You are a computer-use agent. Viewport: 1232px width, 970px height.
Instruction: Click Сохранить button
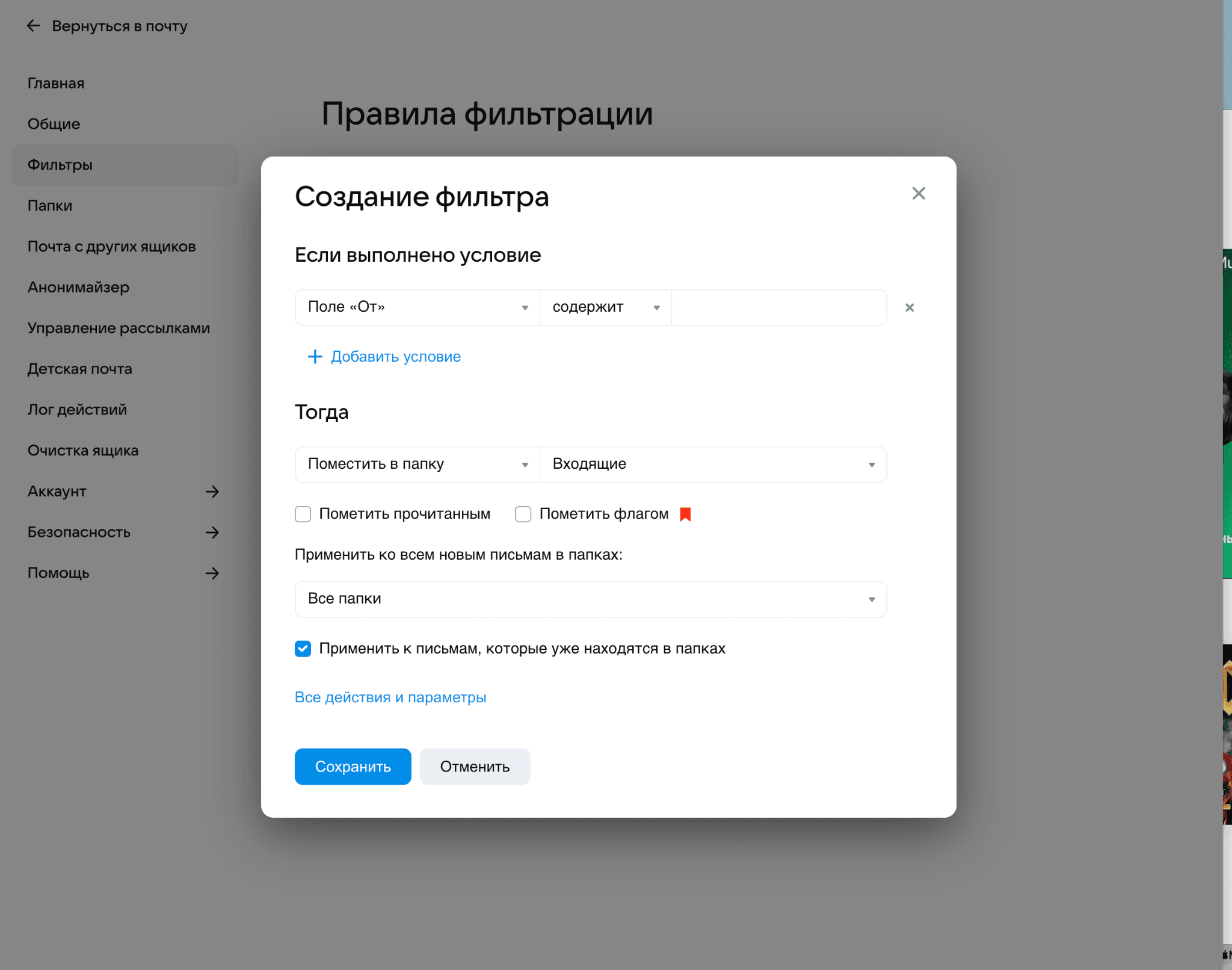353,767
